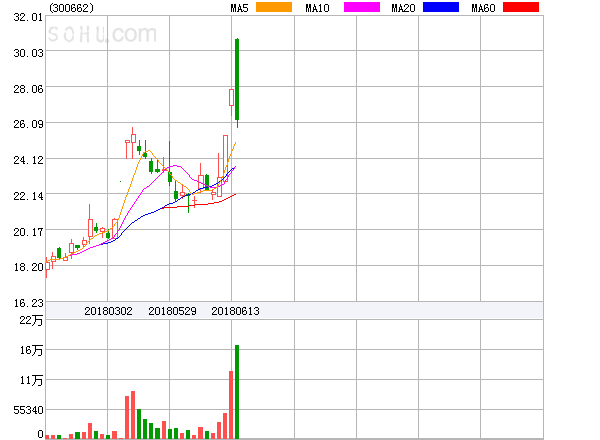Image resolution: width=600 pixels, height=440 pixels.
Task: Click the tallest green volume bar
Action: pyautogui.click(x=237, y=392)
